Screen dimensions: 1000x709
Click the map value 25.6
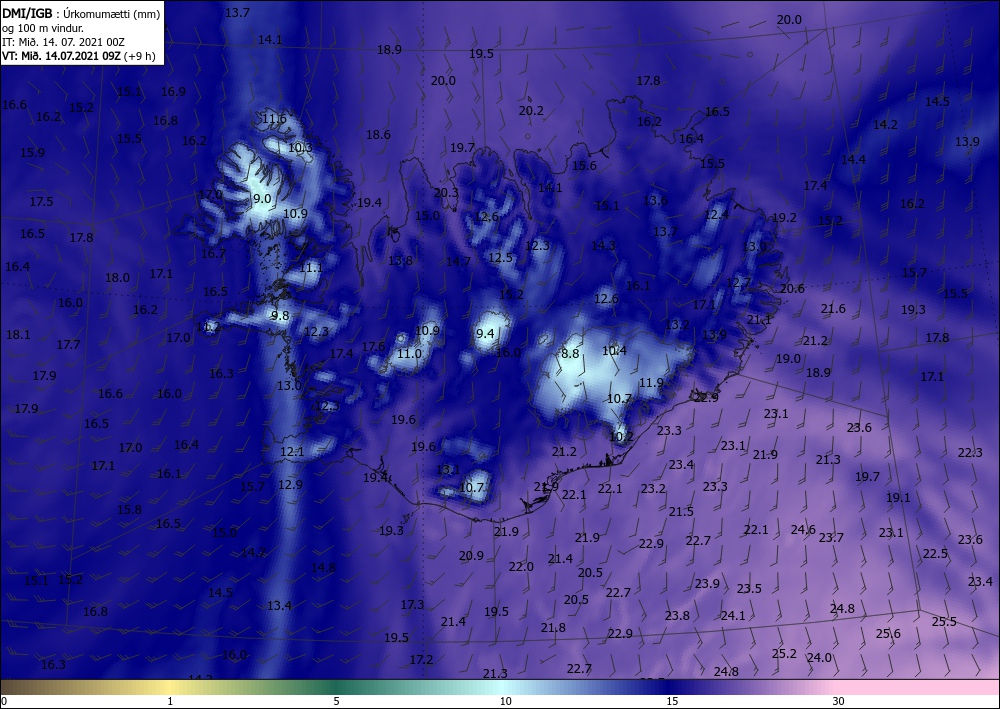click(x=888, y=634)
